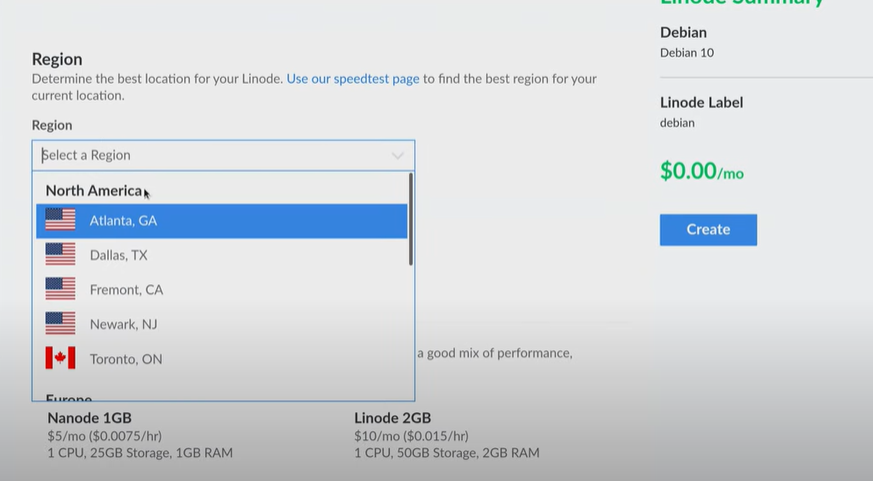Choose Toronto, ON region

(222, 359)
